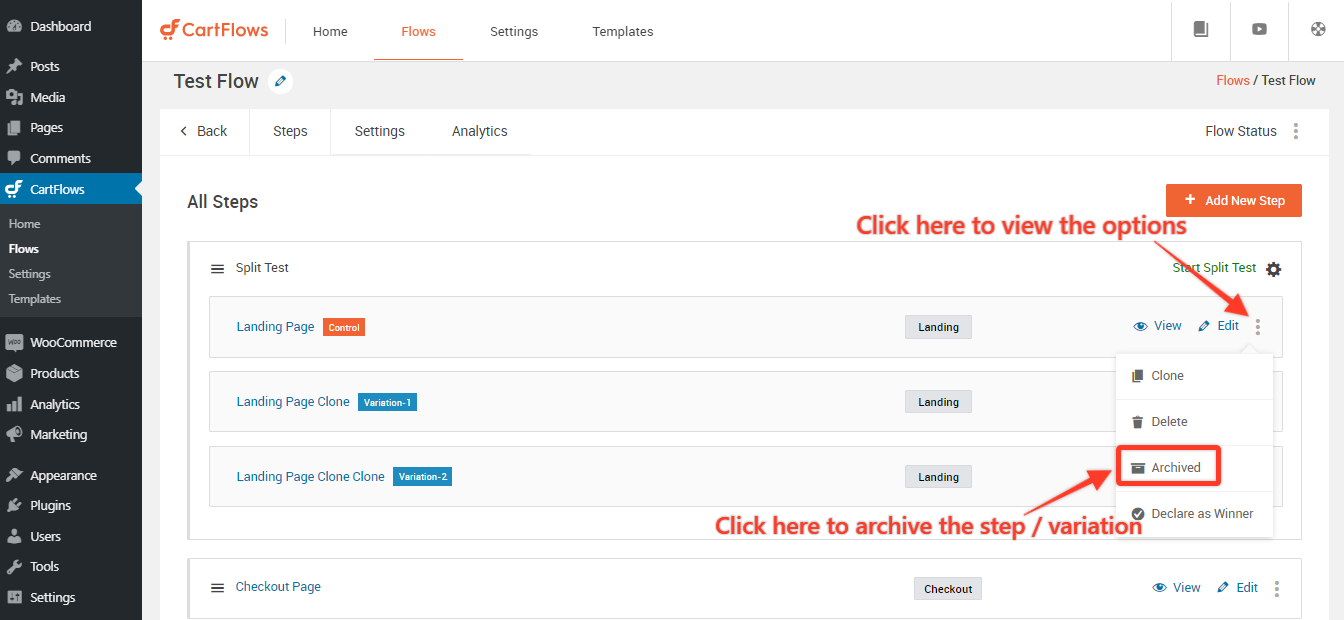Image resolution: width=1344 pixels, height=620 pixels.
Task: Toggle Landing Page three-dot options menu
Action: tap(1258, 327)
